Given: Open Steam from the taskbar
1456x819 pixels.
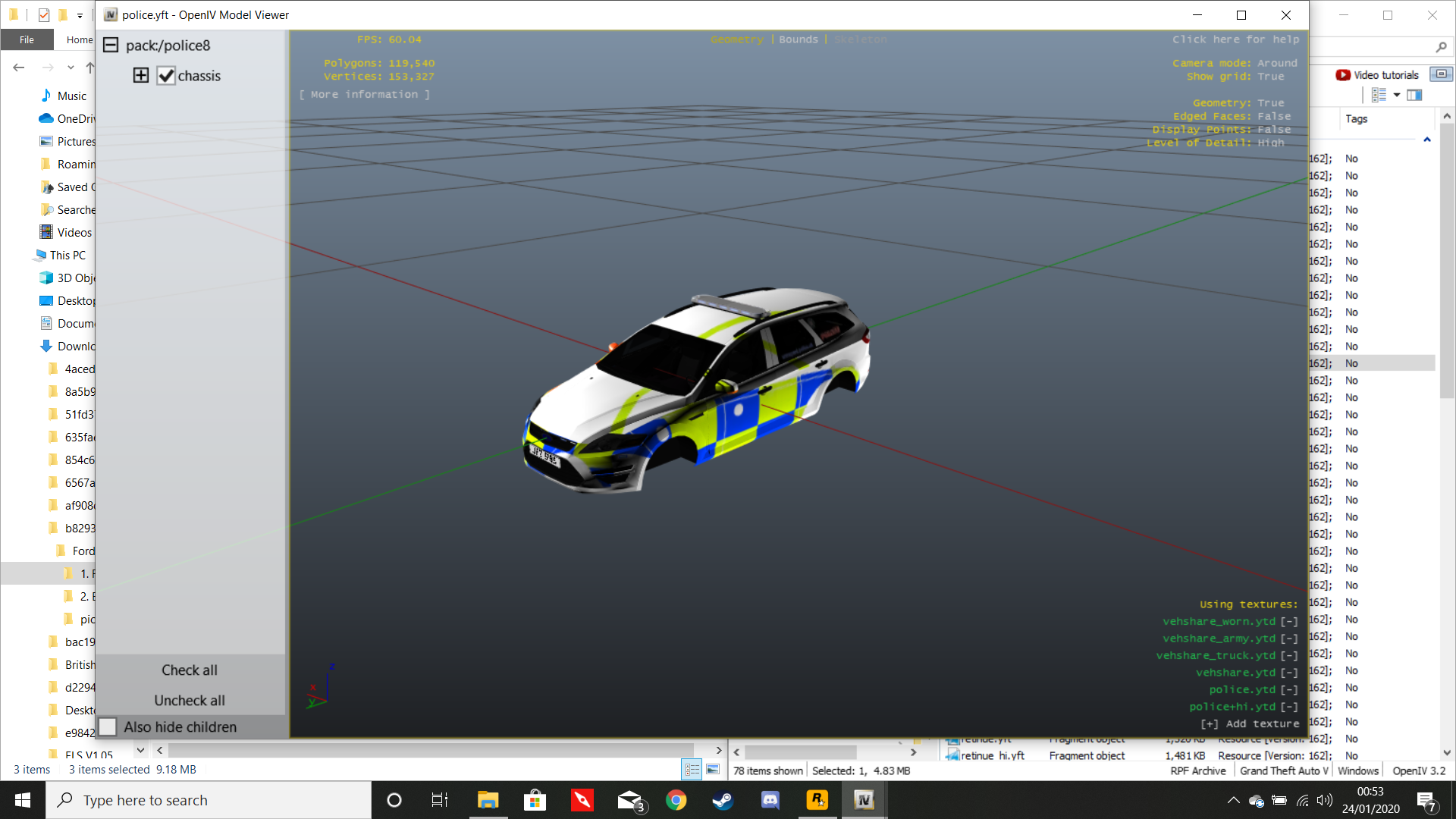Looking at the screenshot, I should (722, 800).
